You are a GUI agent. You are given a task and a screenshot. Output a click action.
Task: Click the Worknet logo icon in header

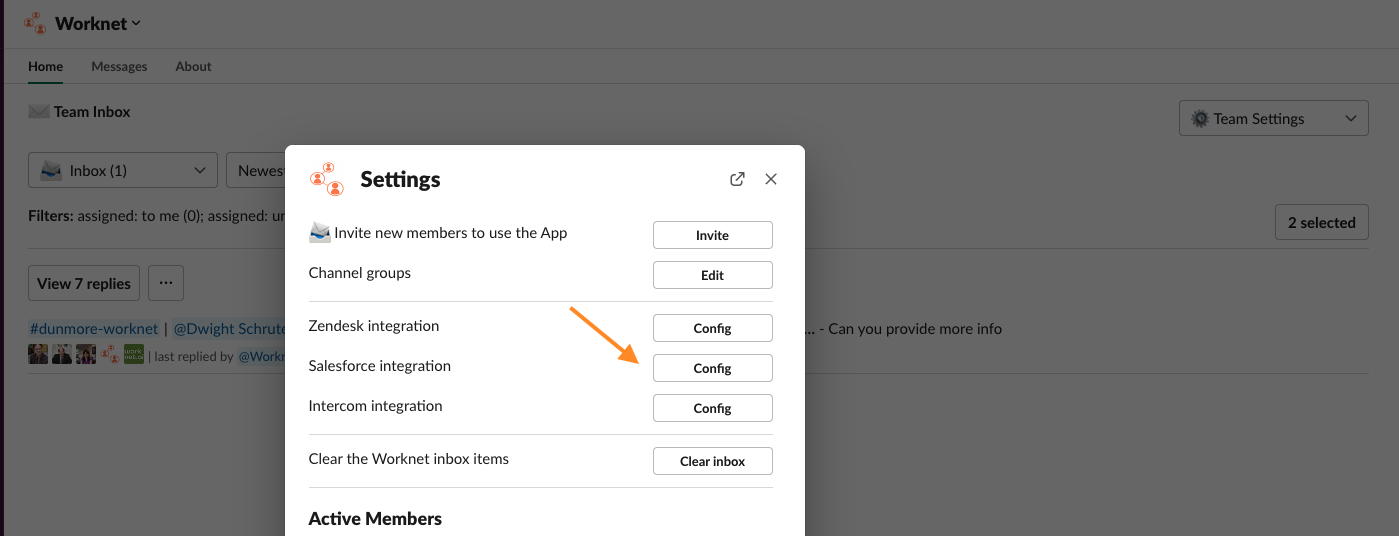[36, 23]
